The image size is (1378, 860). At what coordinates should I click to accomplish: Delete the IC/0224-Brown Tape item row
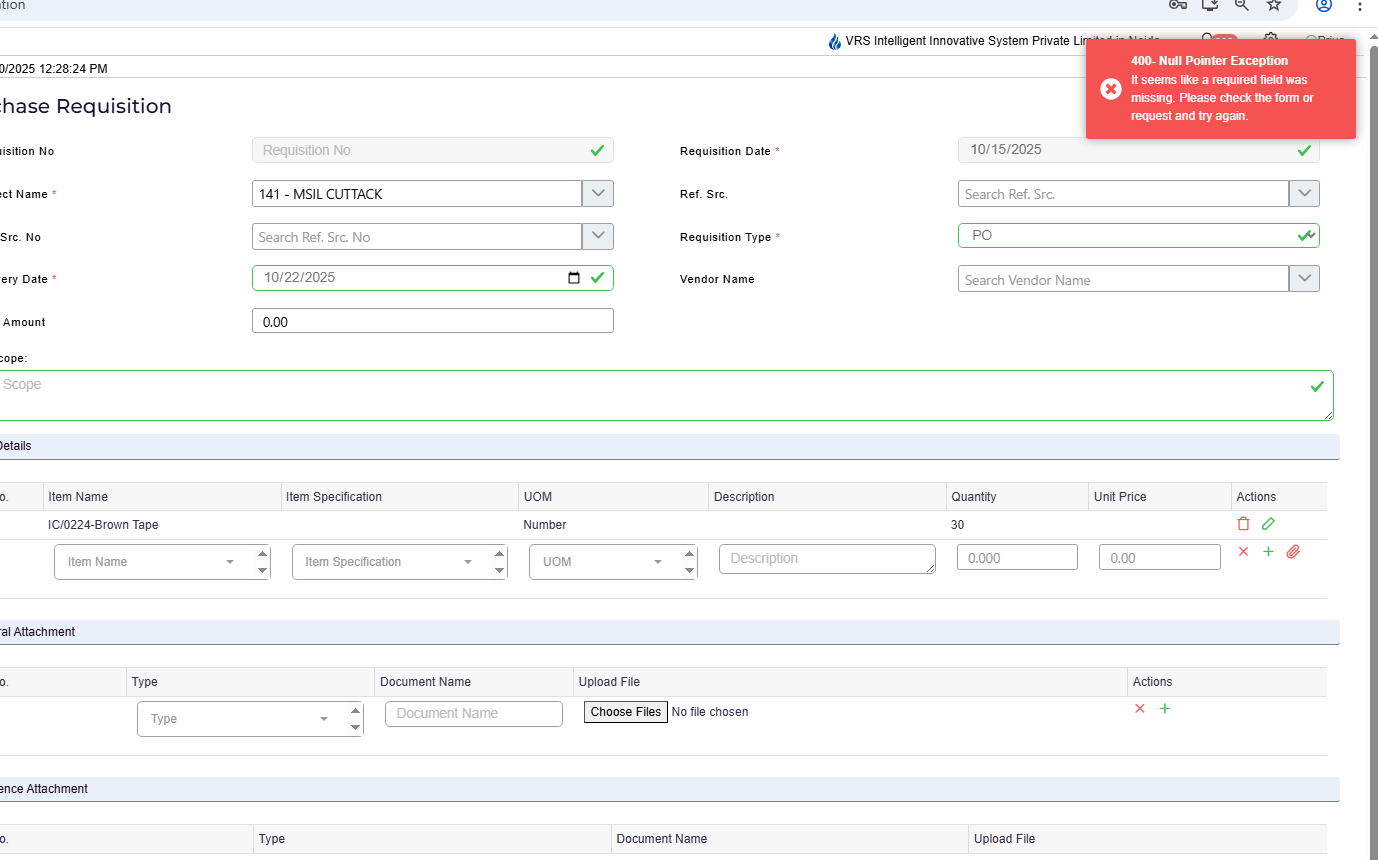[1243, 524]
